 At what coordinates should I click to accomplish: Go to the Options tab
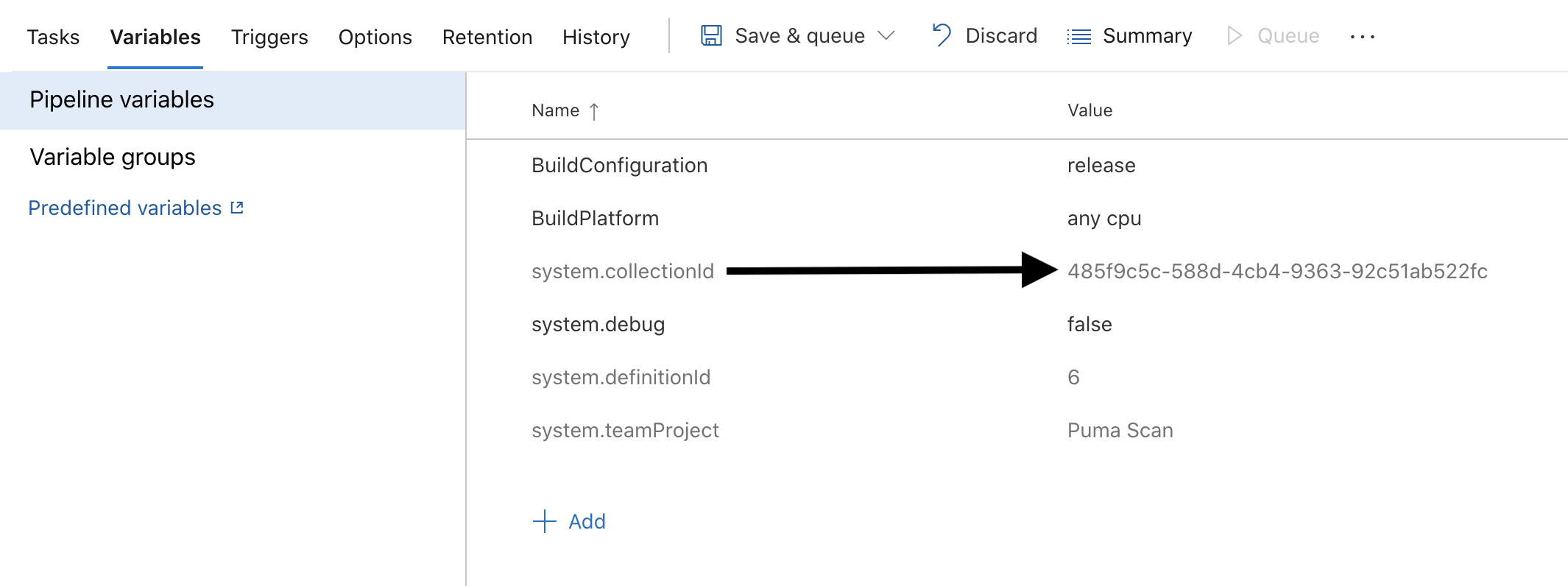click(x=375, y=37)
